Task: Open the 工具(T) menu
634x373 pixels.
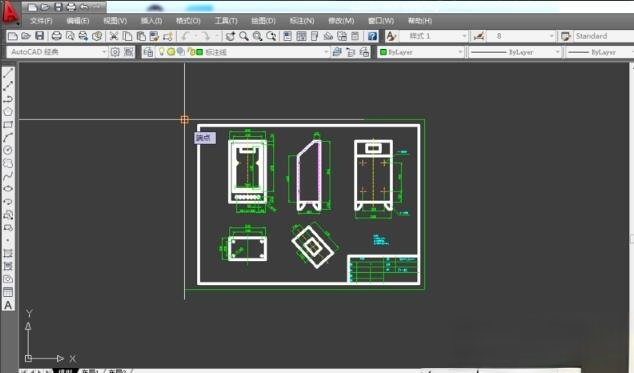Action: click(x=226, y=21)
